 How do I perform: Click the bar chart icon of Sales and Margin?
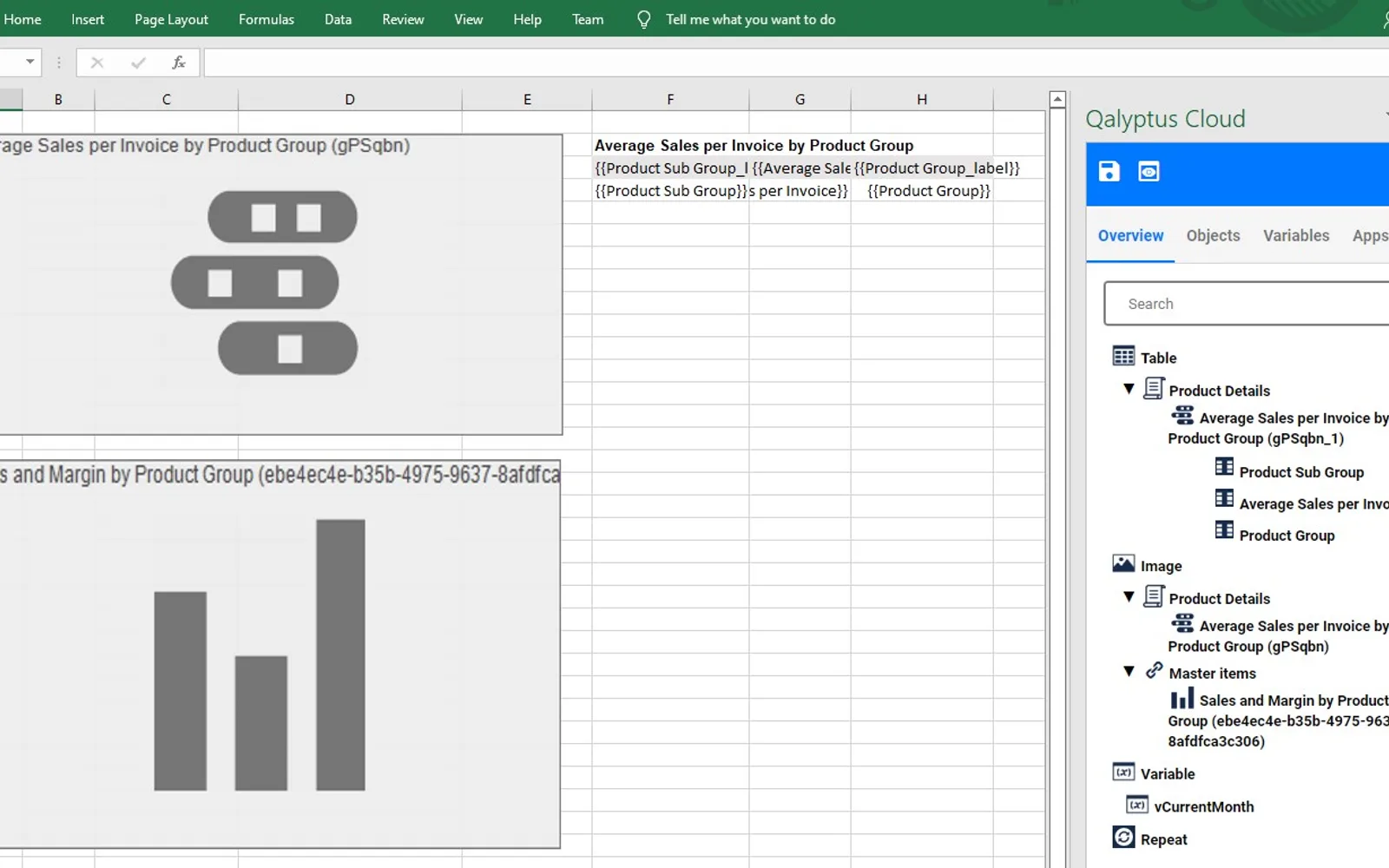pyautogui.click(x=1182, y=699)
